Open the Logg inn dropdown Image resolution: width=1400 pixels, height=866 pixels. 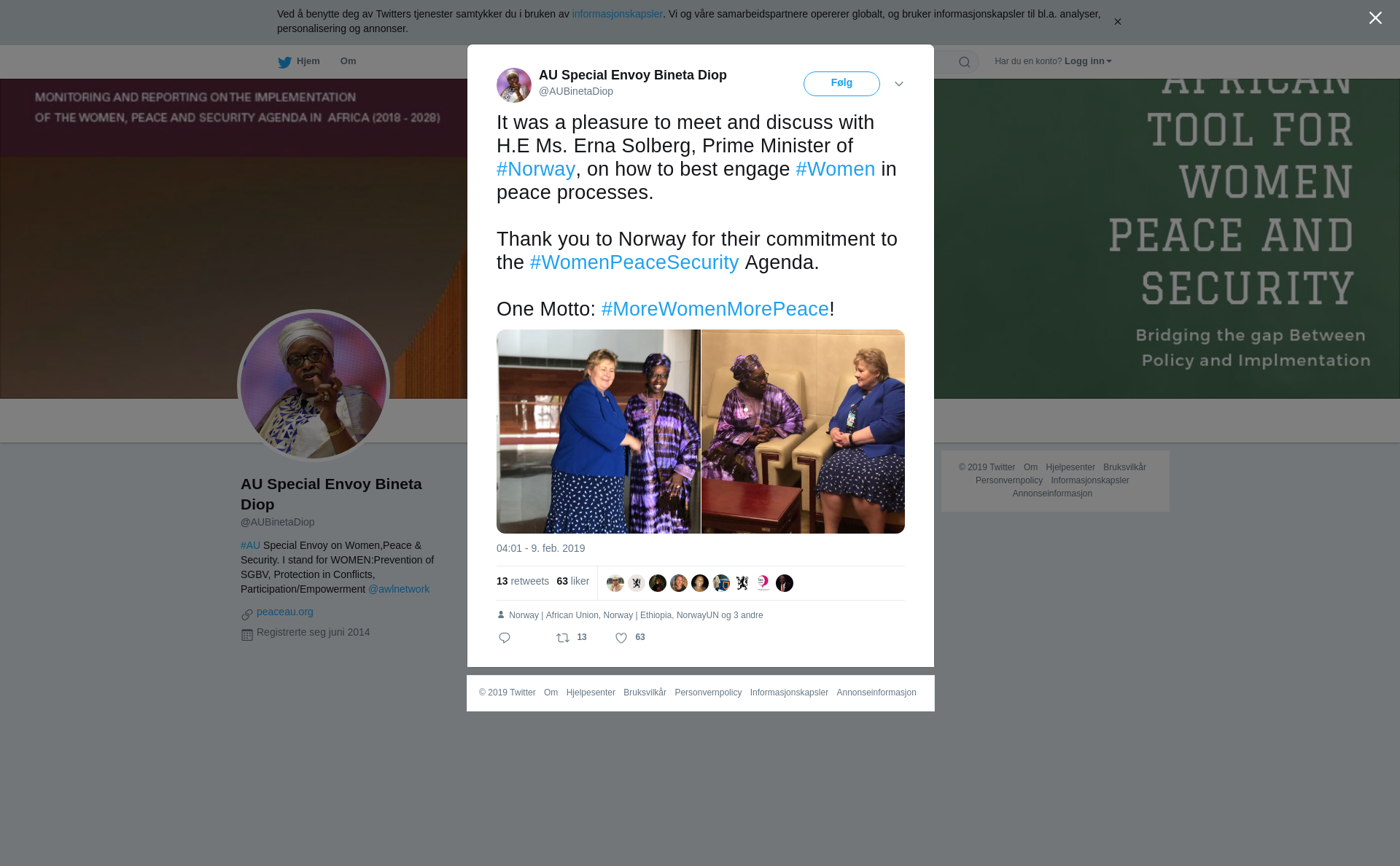pos(1088,61)
